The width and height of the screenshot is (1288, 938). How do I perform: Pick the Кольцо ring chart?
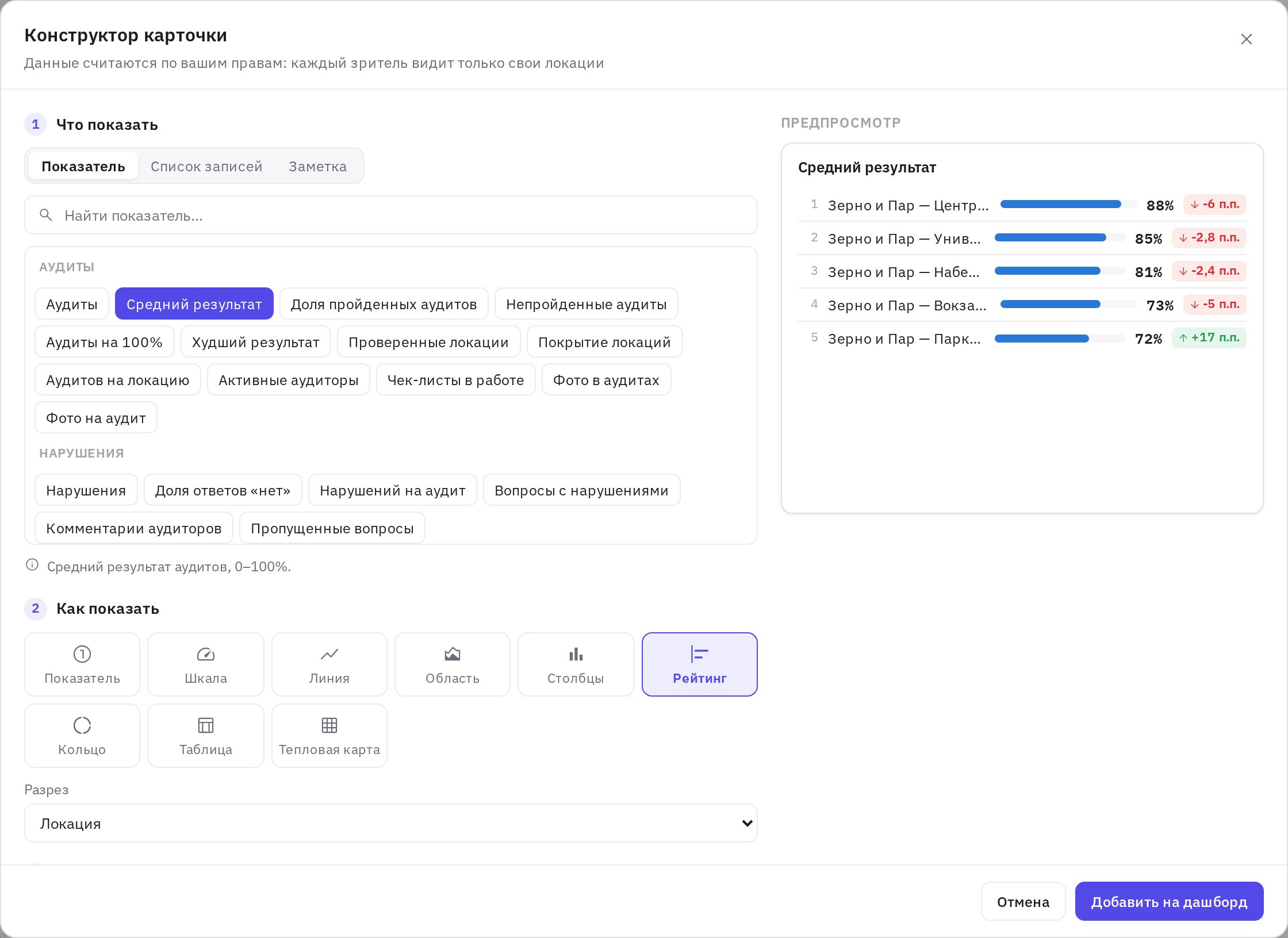(82, 736)
